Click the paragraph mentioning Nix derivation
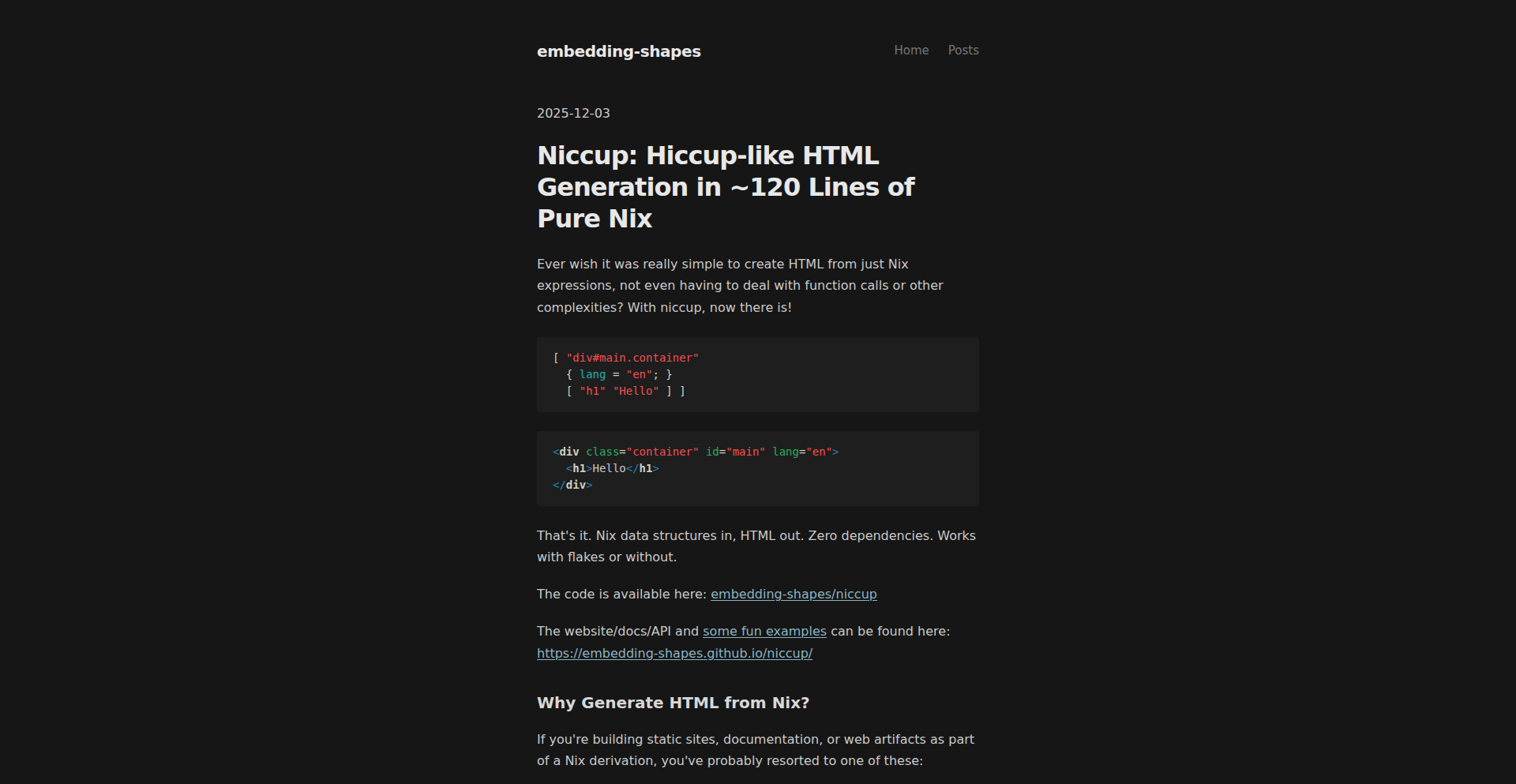This screenshot has height=784, width=1516. click(755, 750)
